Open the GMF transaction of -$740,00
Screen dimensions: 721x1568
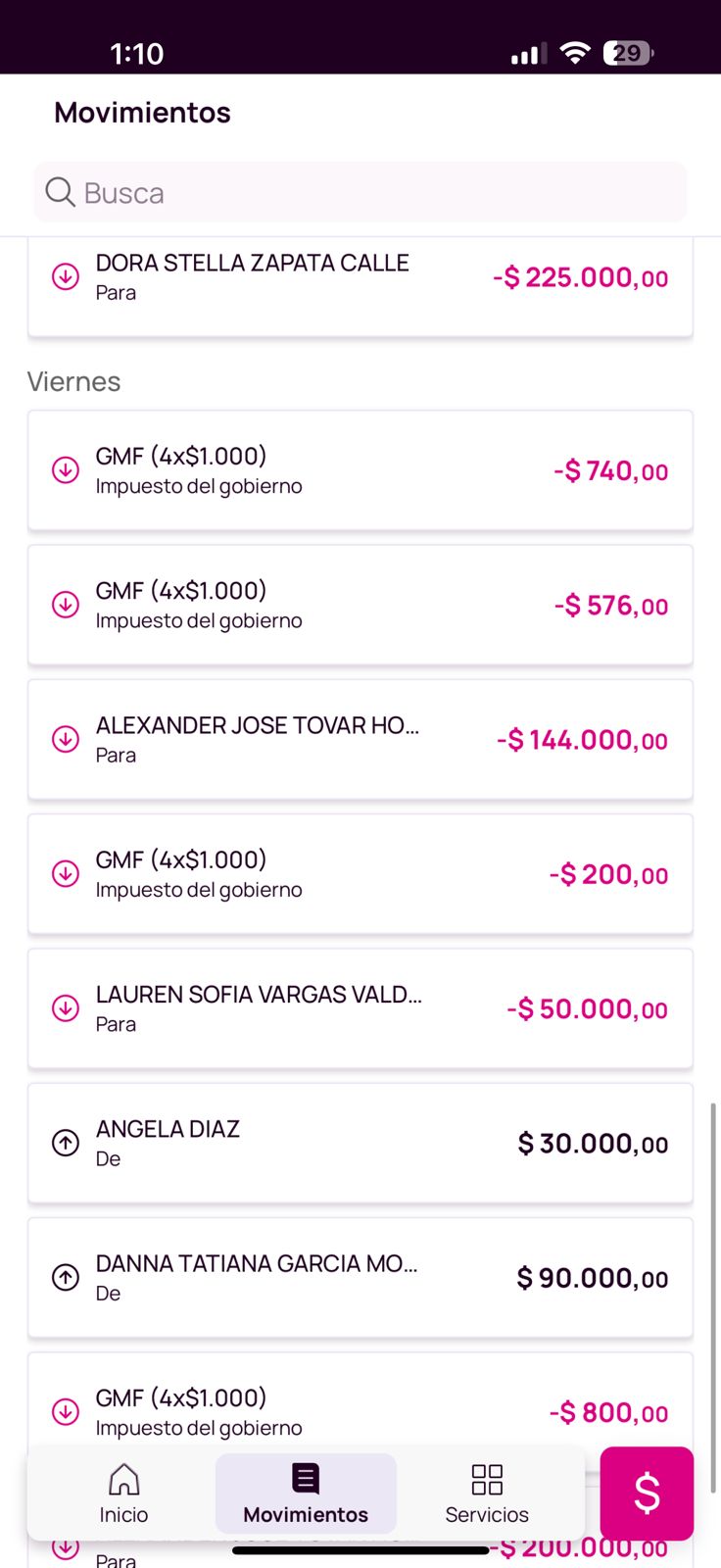tap(360, 470)
